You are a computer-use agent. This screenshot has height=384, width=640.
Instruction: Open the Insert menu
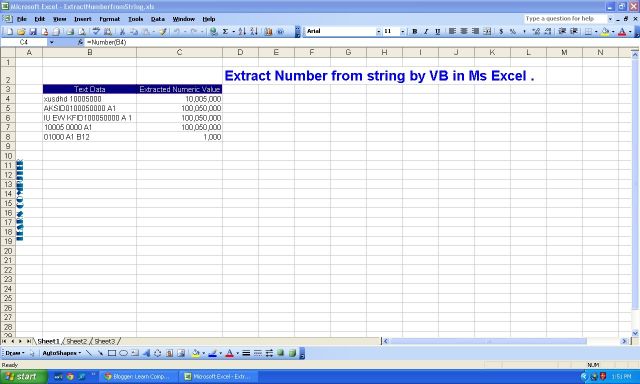83,19
